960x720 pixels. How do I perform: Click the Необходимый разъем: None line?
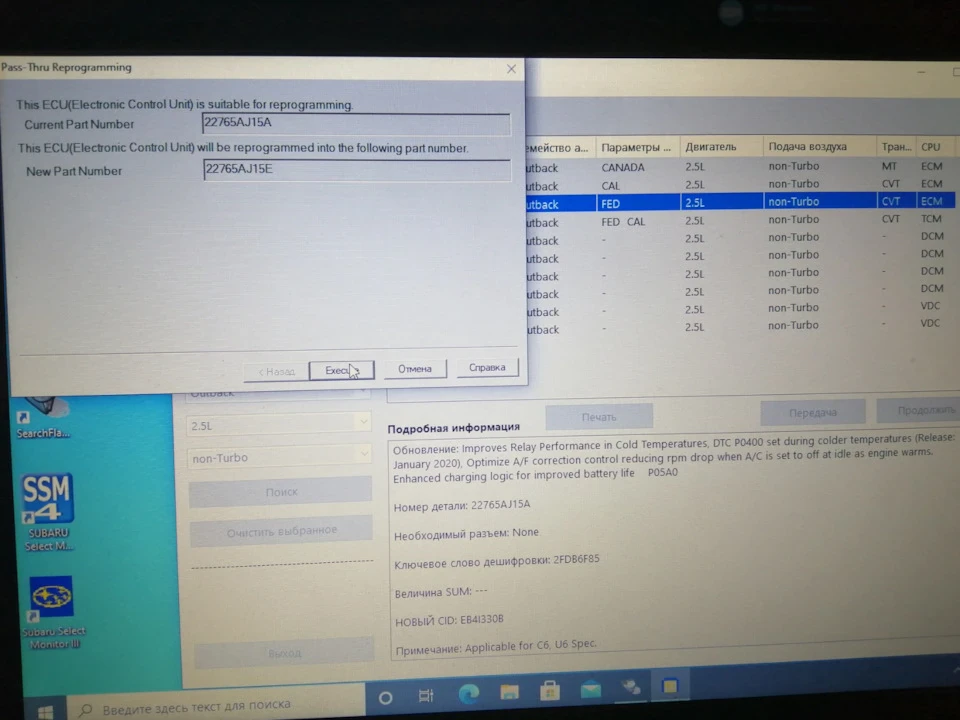(466, 534)
